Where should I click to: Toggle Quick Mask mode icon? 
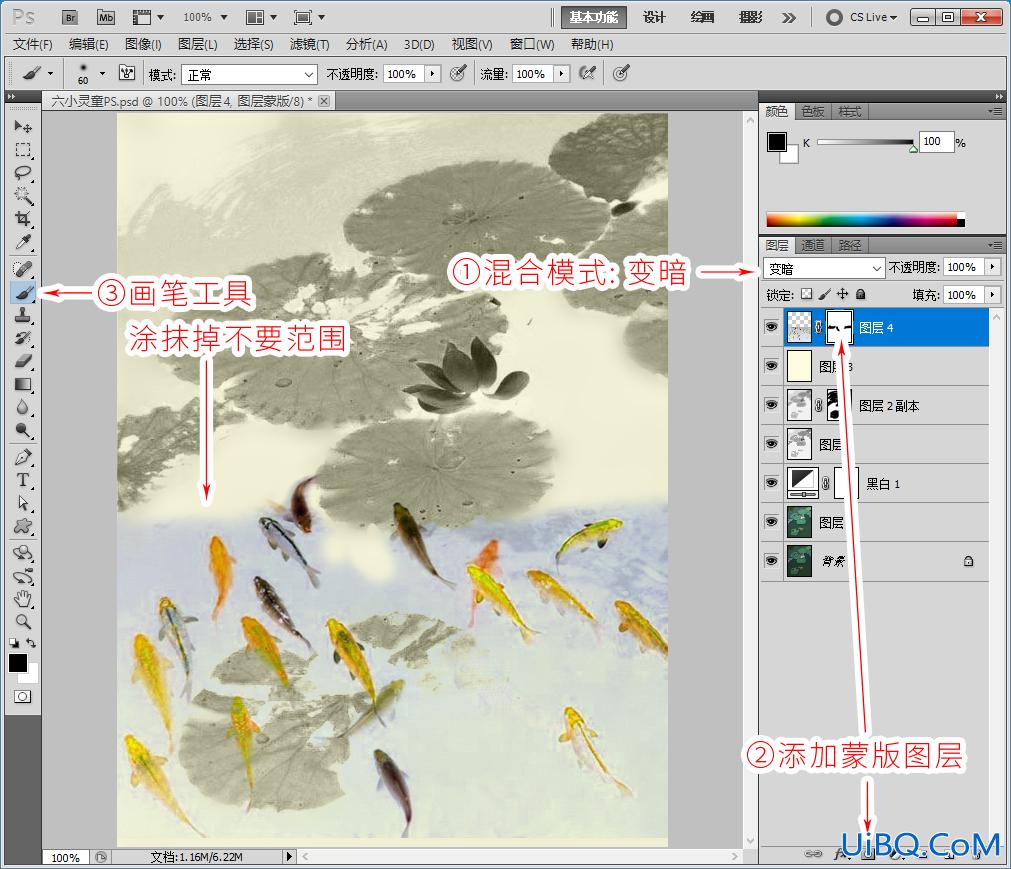pos(23,697)
